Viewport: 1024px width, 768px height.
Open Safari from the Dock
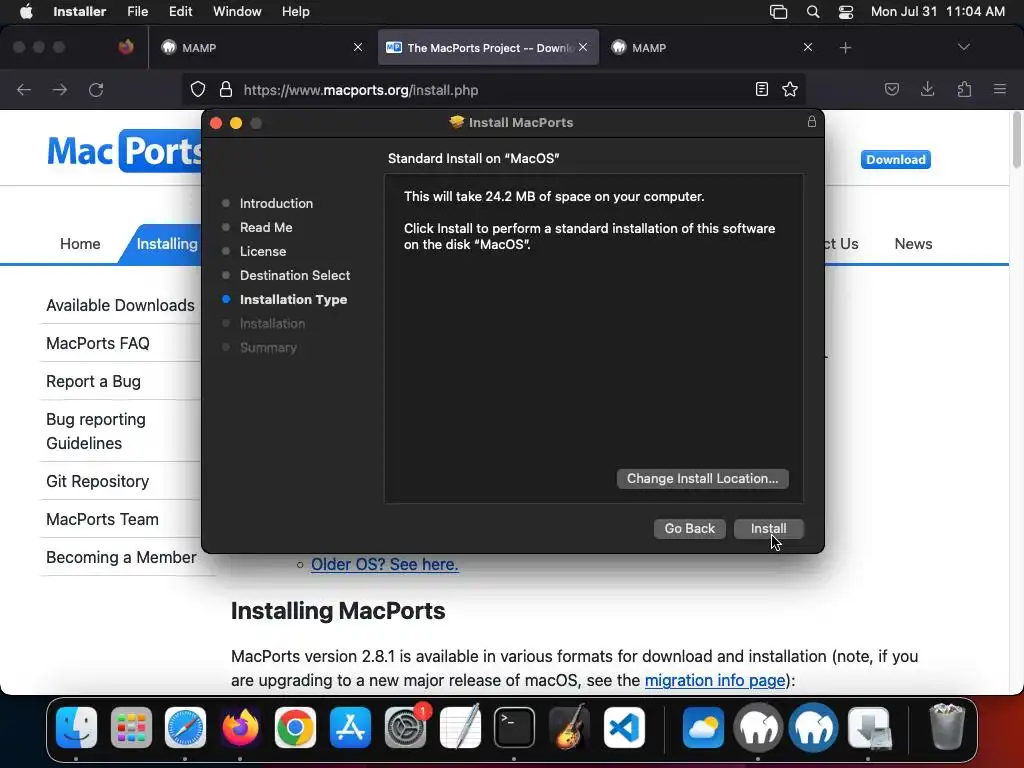tap(185, 727)
